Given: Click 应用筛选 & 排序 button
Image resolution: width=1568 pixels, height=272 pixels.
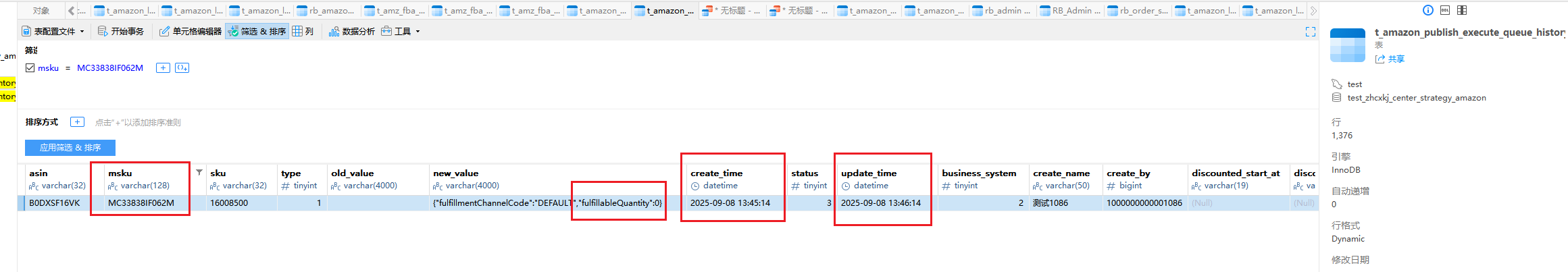Looking at the screenshot, I should tap(70, 148).
